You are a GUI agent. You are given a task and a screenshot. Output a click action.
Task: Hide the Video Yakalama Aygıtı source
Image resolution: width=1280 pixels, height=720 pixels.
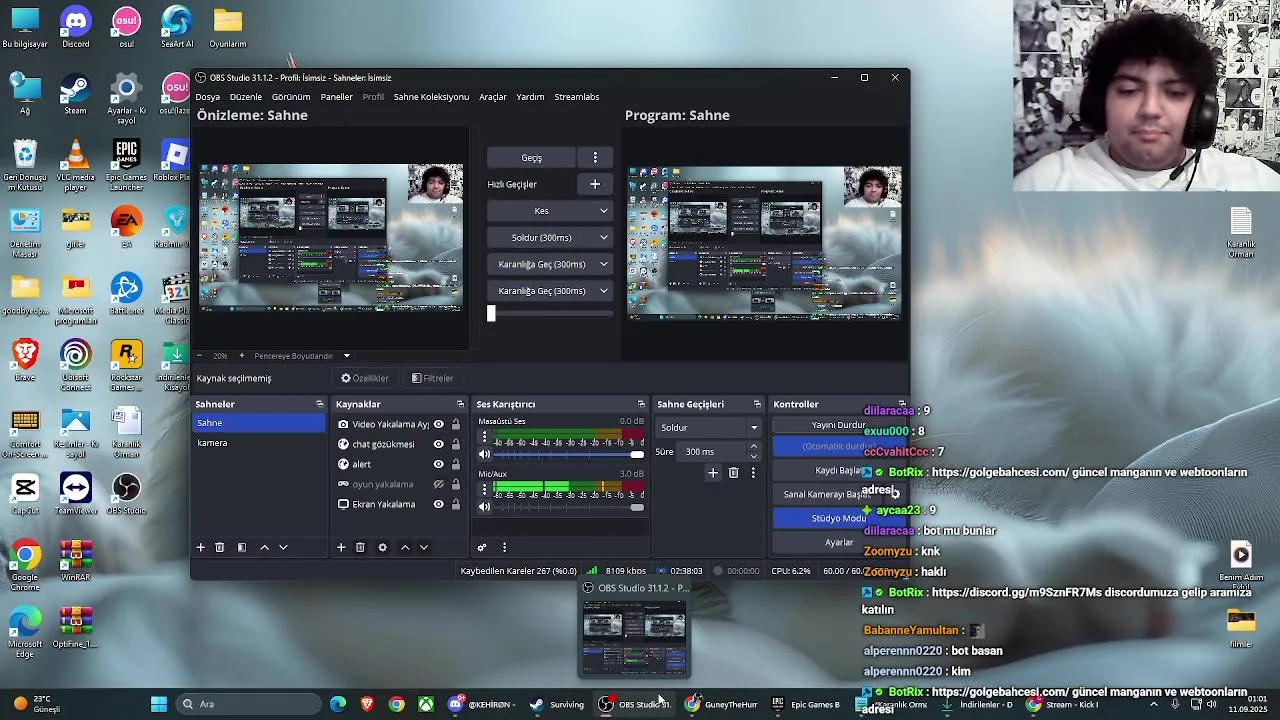click(438, 424)
